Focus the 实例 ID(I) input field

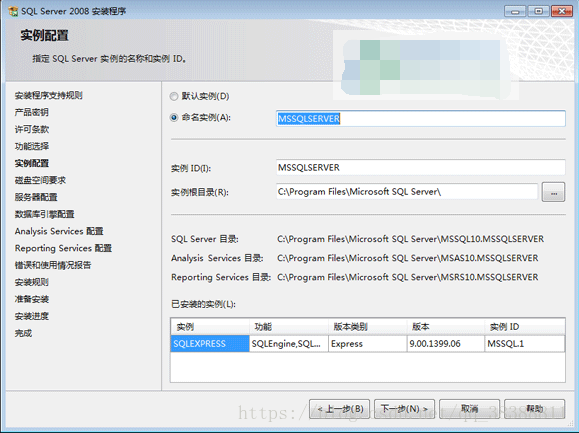pos(421,168)
